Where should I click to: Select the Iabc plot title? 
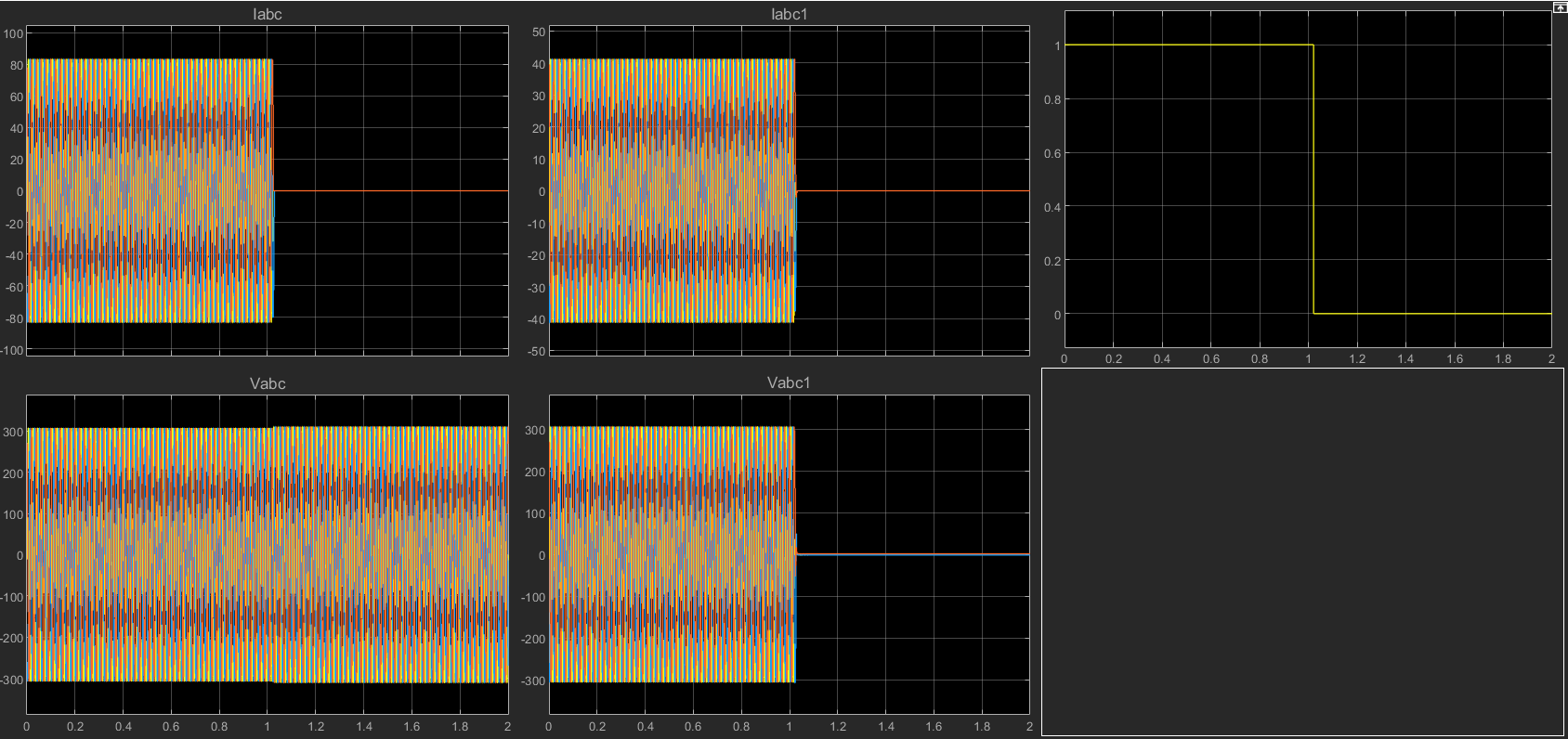(x=268, y=14)
